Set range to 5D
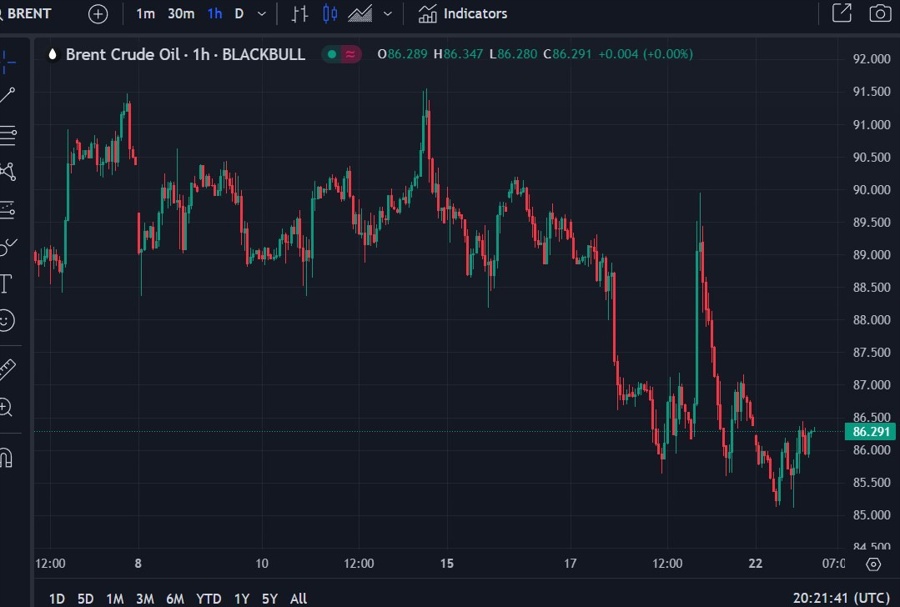 point(86,598)
